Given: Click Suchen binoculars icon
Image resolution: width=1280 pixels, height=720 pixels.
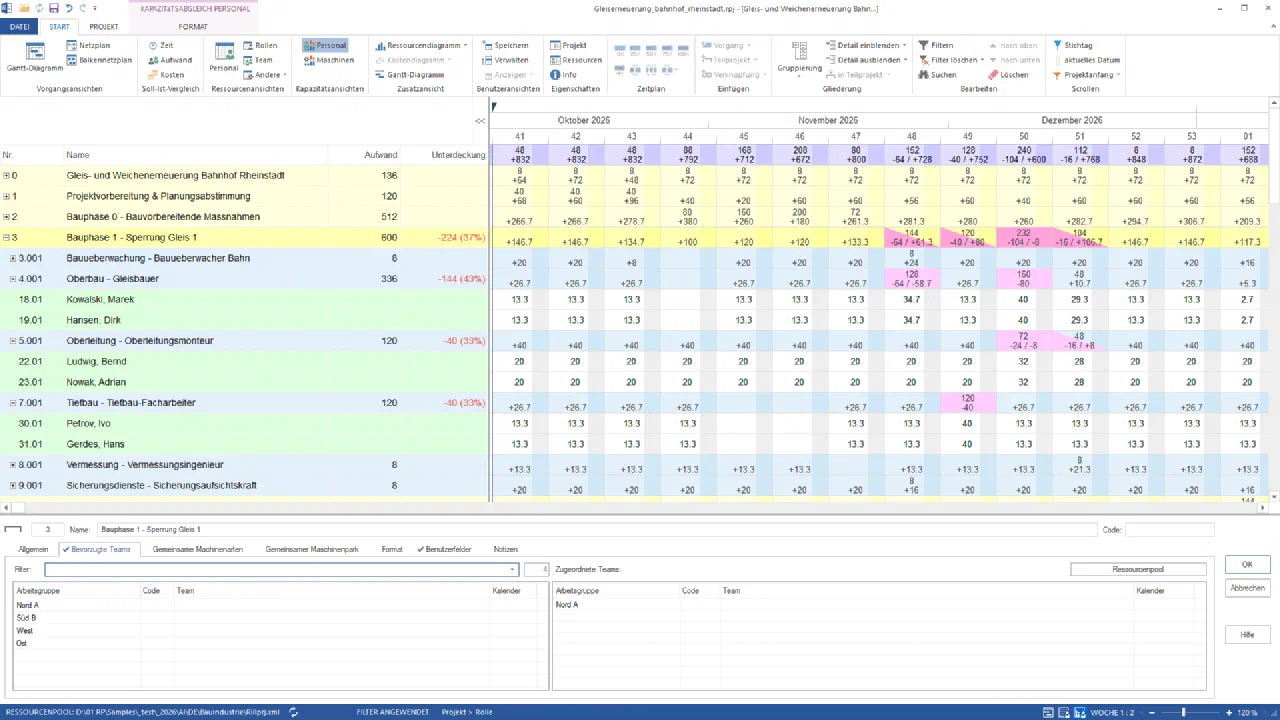Looking at the screenshot, I should tap(922, 75).
